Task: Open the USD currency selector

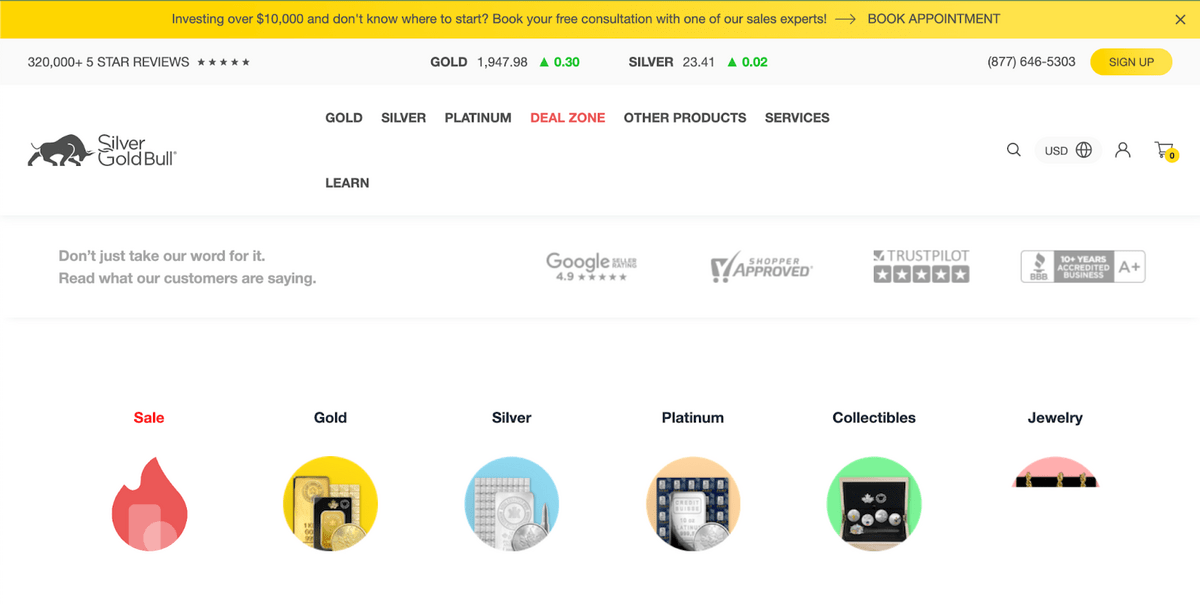Action: pos(1068,150)
